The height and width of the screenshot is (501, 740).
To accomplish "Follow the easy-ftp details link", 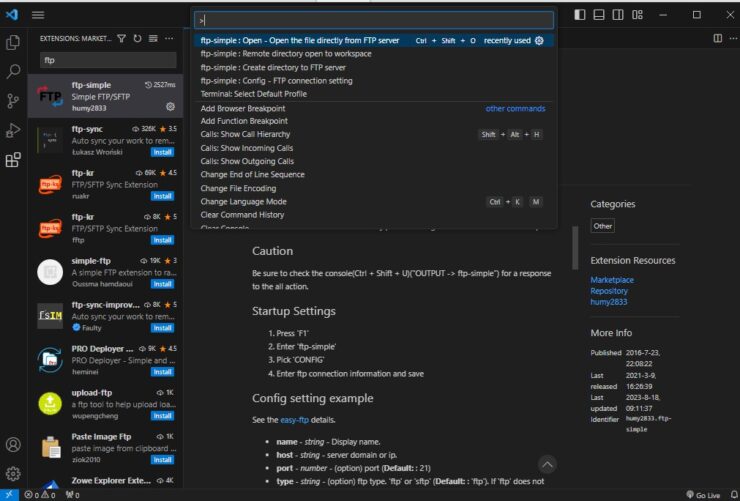I will (294, 420).
